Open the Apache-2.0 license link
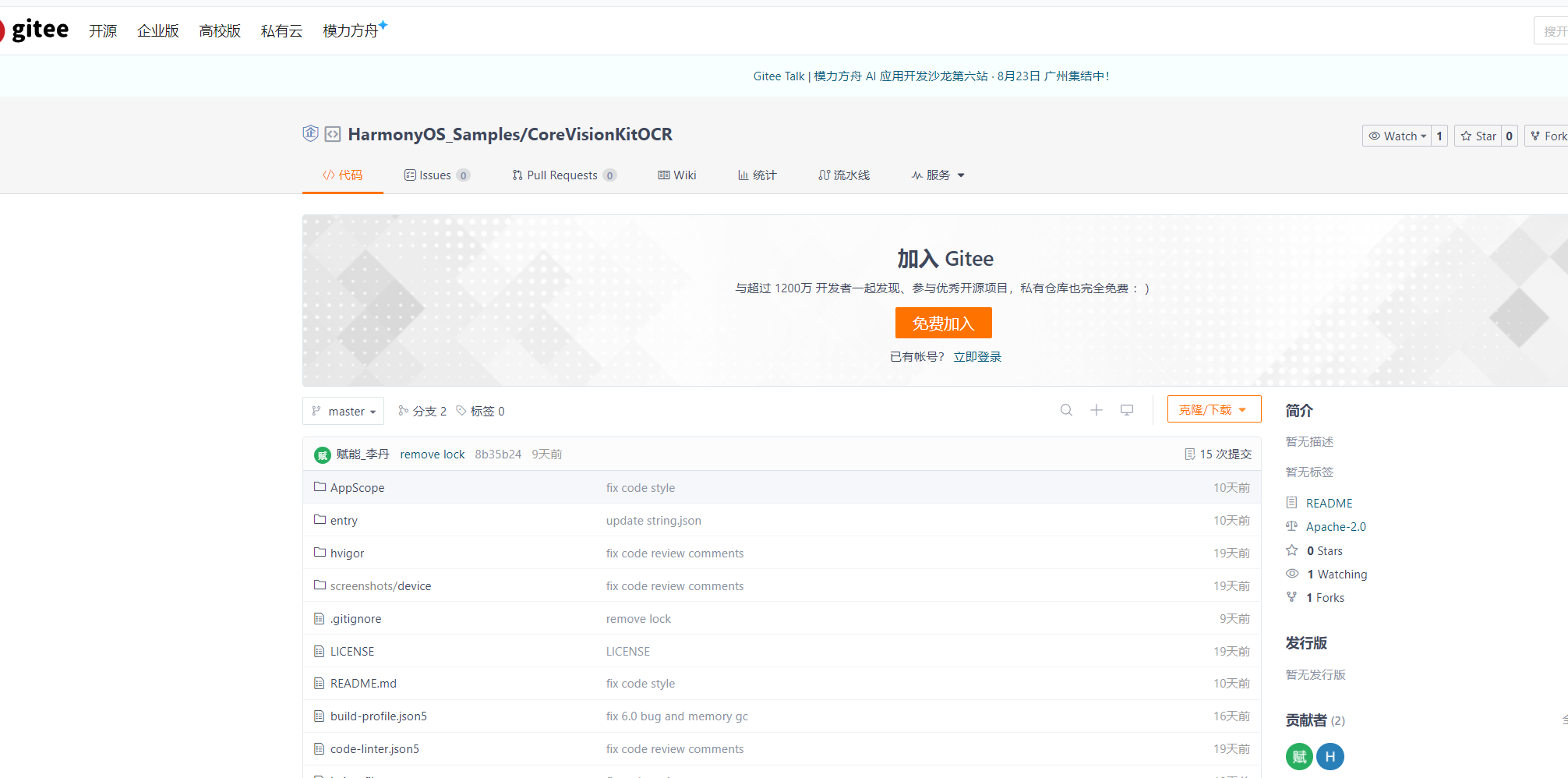This screenshot has height=778, width=1568. tap(1336, 526)
